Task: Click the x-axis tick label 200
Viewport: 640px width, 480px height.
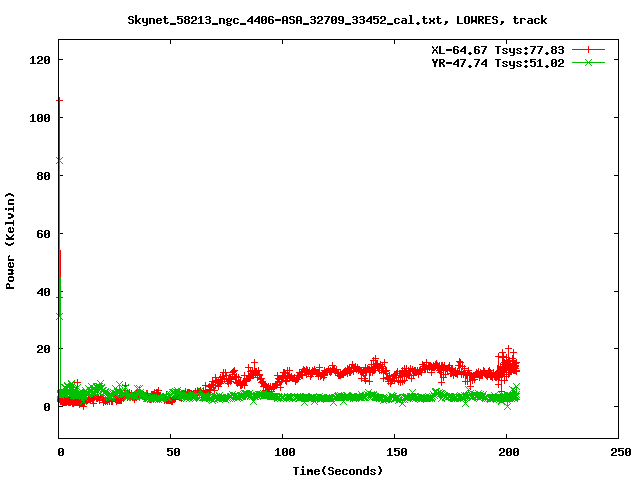Action: (509, 452)
